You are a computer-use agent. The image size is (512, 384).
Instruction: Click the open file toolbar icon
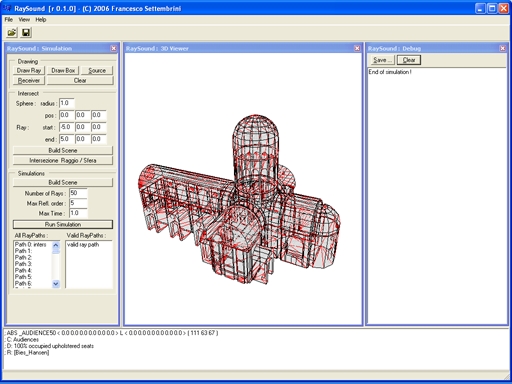tap(12, 32)
